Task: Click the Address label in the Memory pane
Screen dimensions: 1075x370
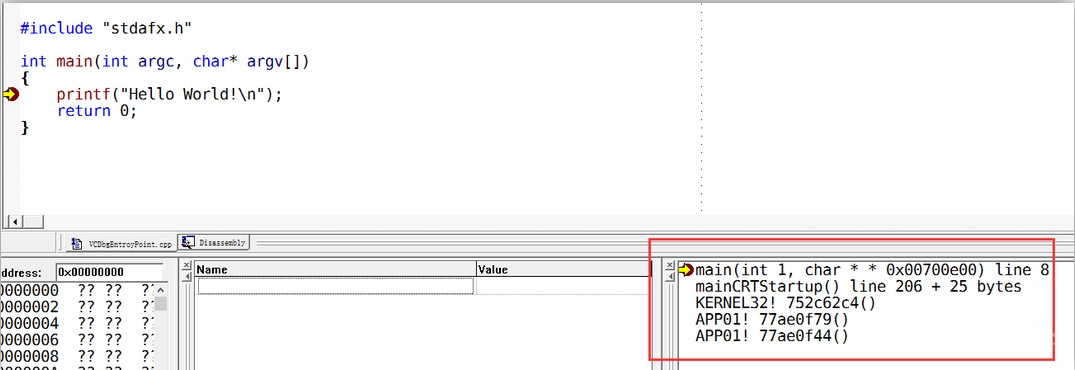Action: pos(21,272)
